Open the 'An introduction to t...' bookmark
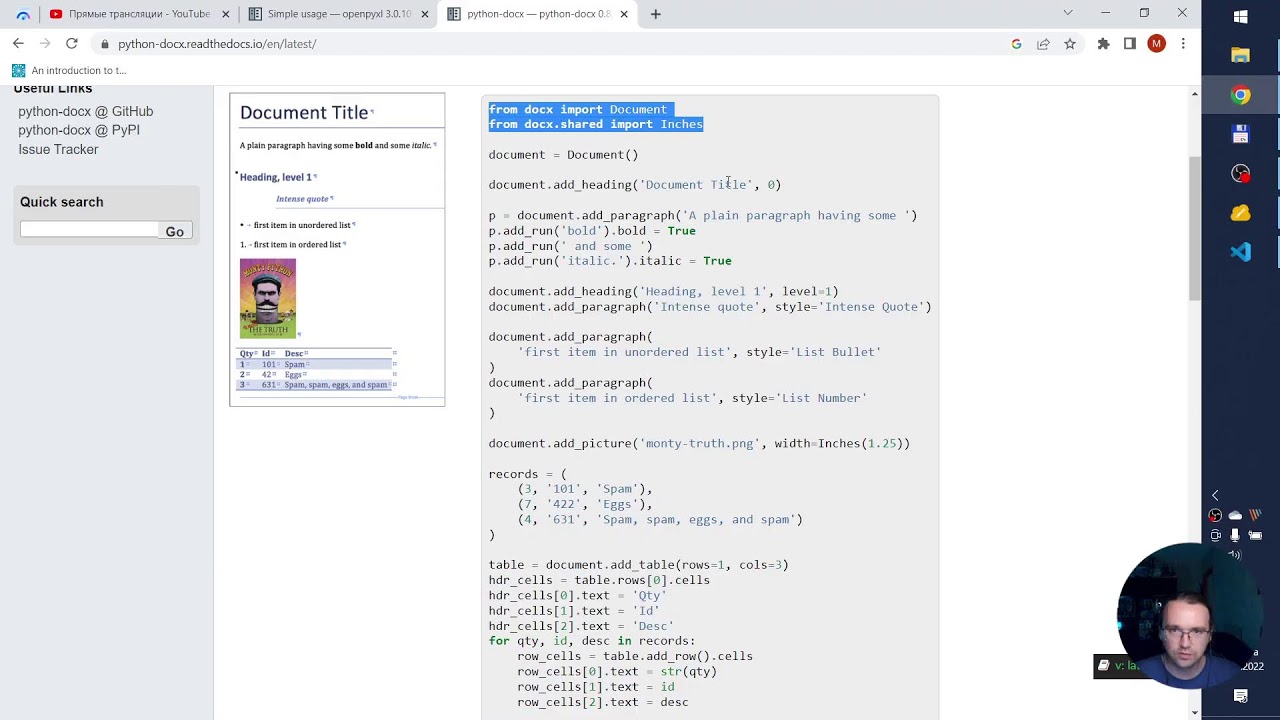The image size is (1280, 720). click(x=69, y=70)
